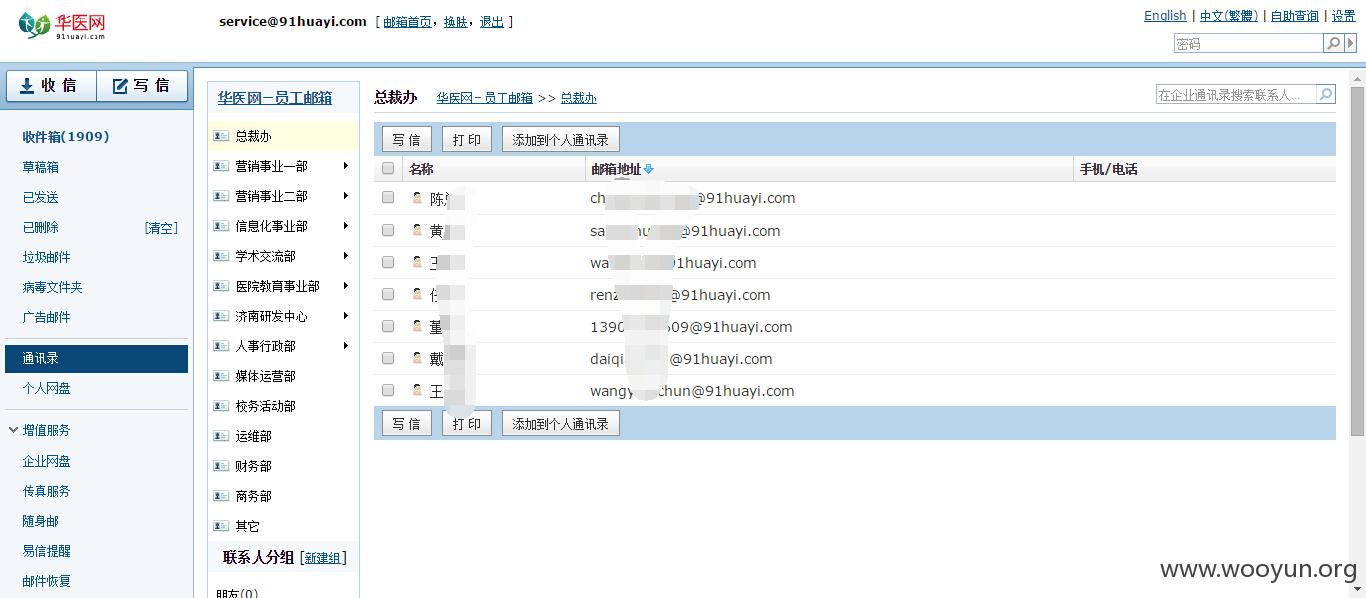Screen dimensions: 1366x598
Task: Click the bottom 打印 button
Action: (x=467, y=424)
